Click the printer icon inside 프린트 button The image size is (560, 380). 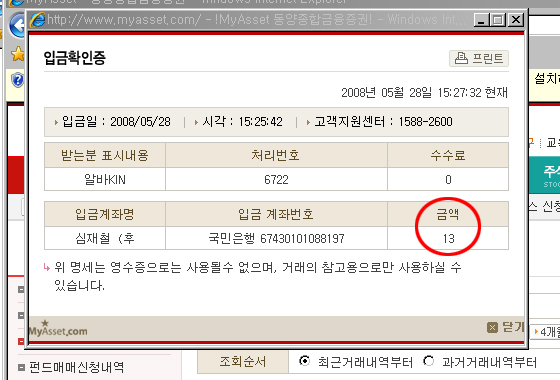[461, 58]
